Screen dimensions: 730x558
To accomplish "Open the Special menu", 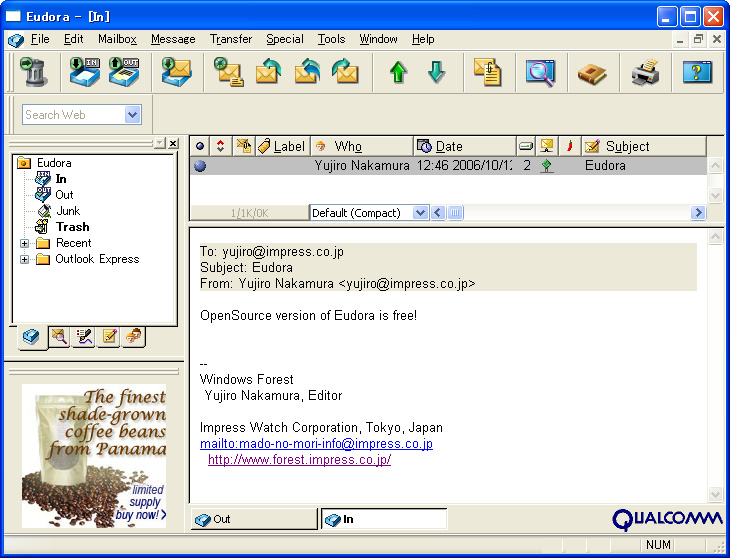I will (285, 39).
